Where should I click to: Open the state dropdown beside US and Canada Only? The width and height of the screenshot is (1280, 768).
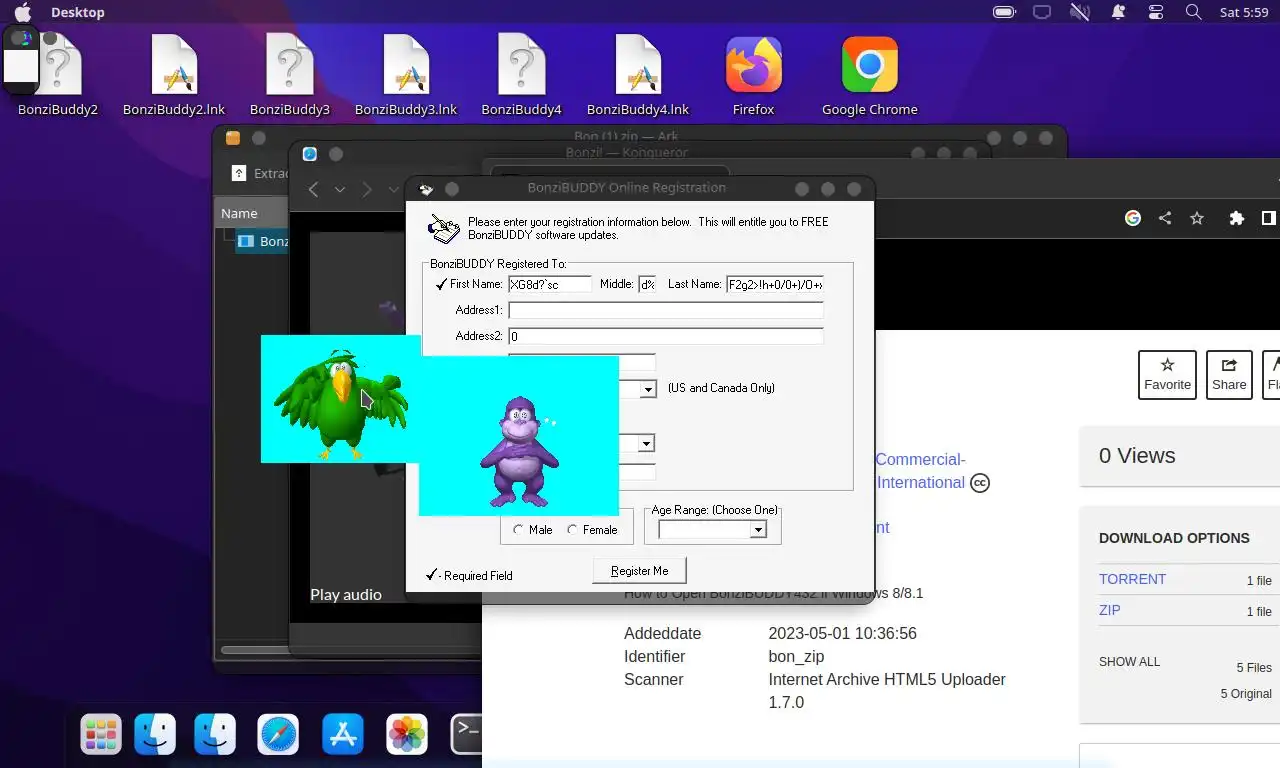[x=647, y=389]
